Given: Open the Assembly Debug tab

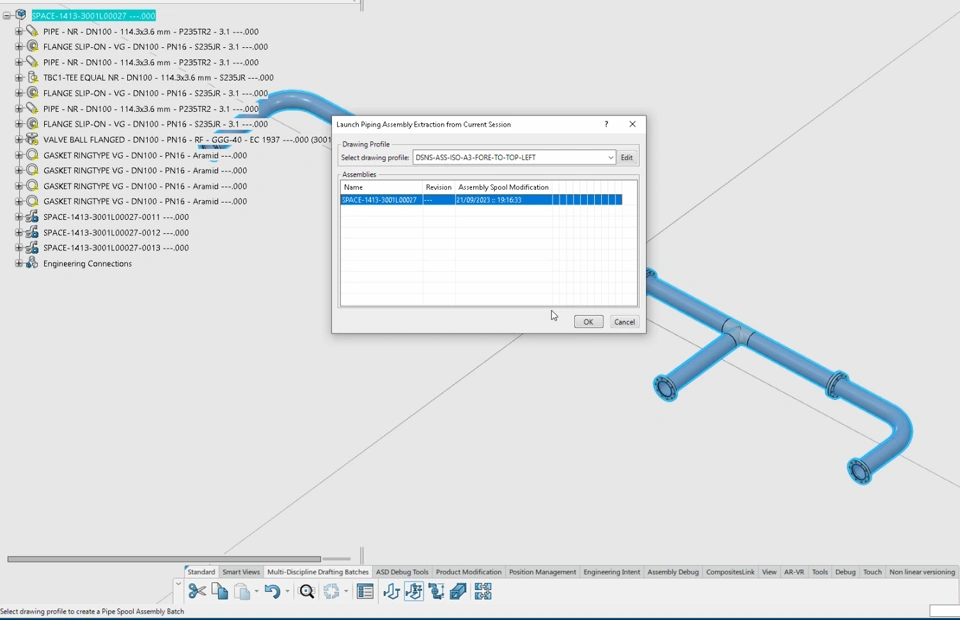Looking at the screenshot, I should 673,572.
